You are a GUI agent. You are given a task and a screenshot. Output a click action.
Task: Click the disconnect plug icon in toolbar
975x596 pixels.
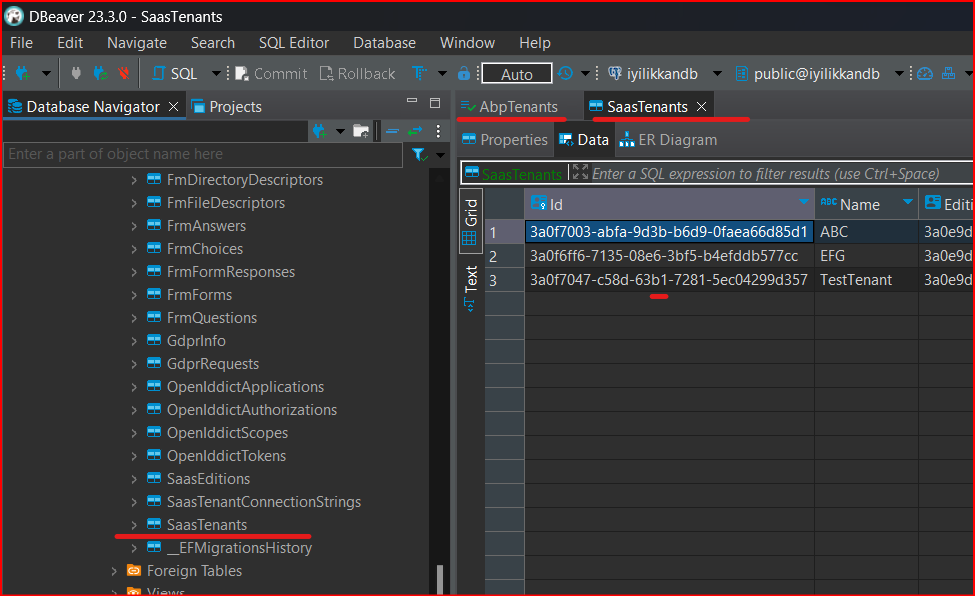pyautogui.click(x=124, y=73)
